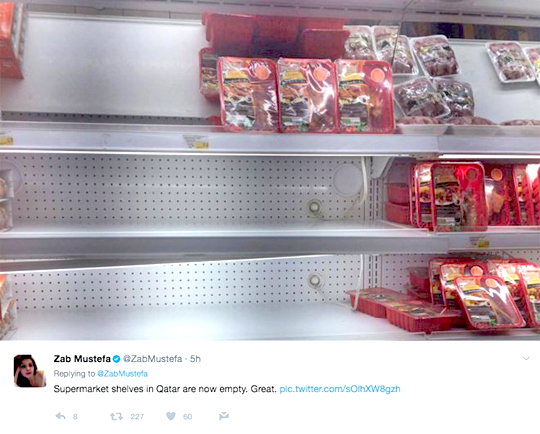This screenshot has width=540, height=434.
Task: Retweet using the retweet arrows icon
Action: (x=116, y=416)
